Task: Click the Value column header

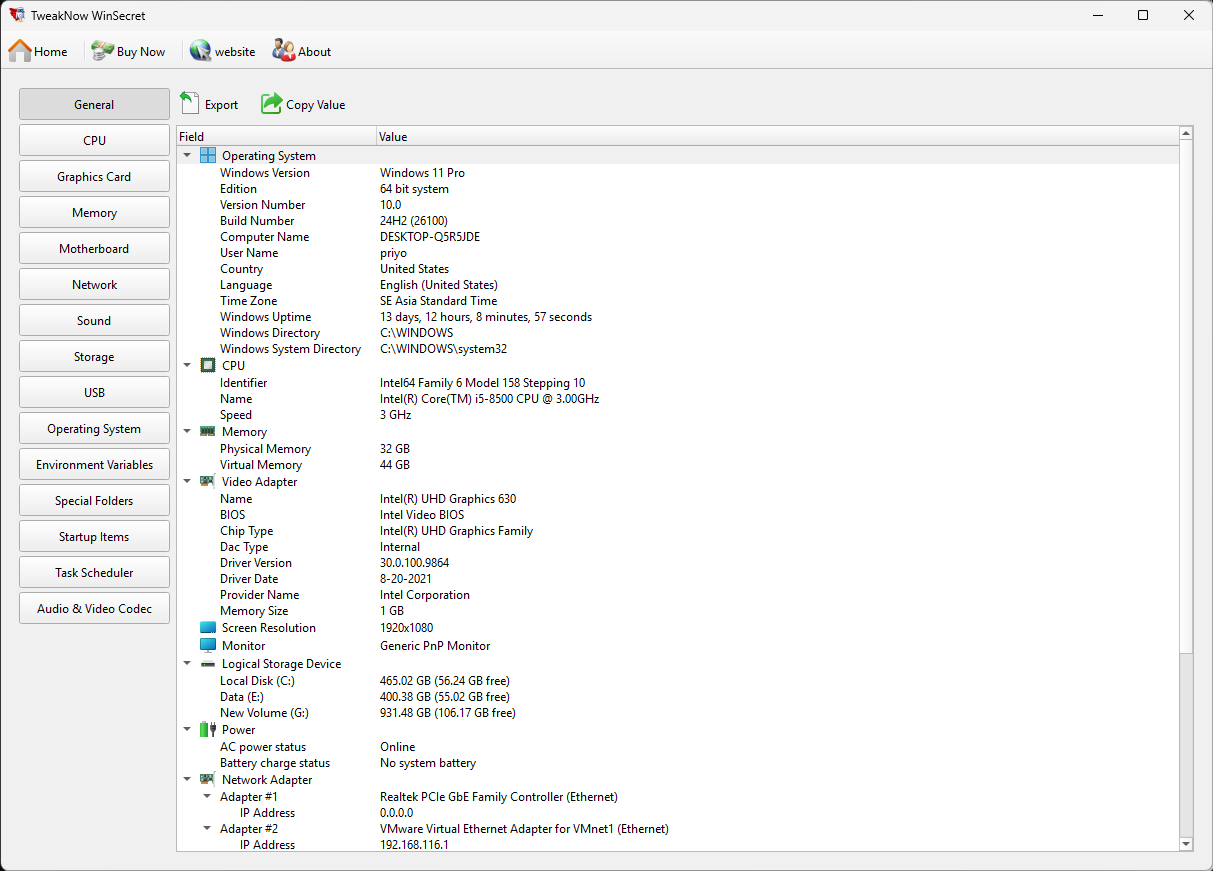Action: coord(778,136)
